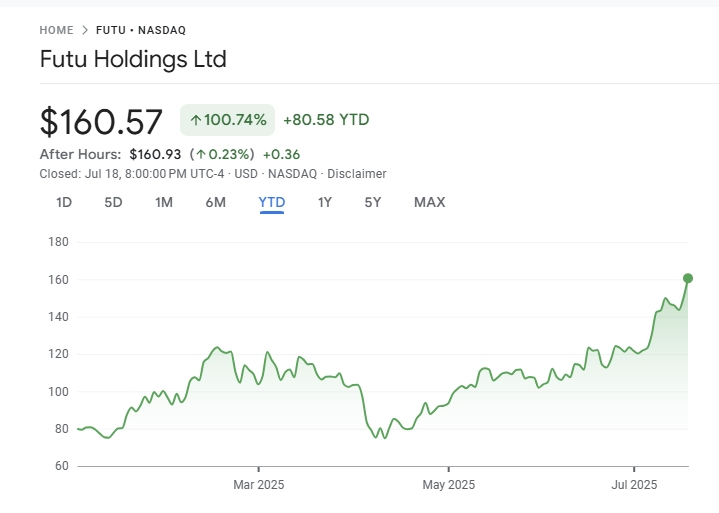Select the 1D time range tab
The width and height of the screenshot is (719, 513).
[x=64, y=202]
